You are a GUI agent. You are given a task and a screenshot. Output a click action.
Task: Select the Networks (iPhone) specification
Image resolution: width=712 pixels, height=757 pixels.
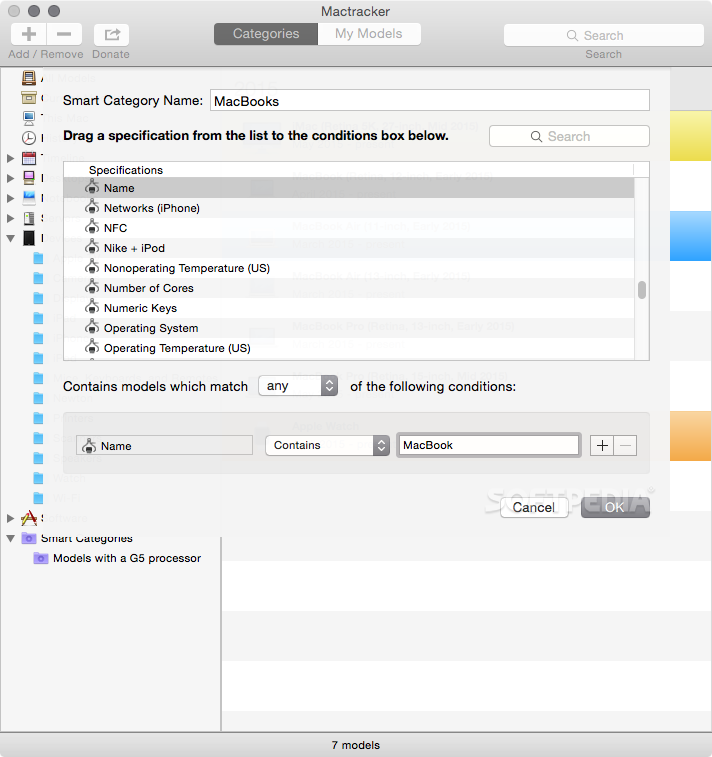[349, 208]
